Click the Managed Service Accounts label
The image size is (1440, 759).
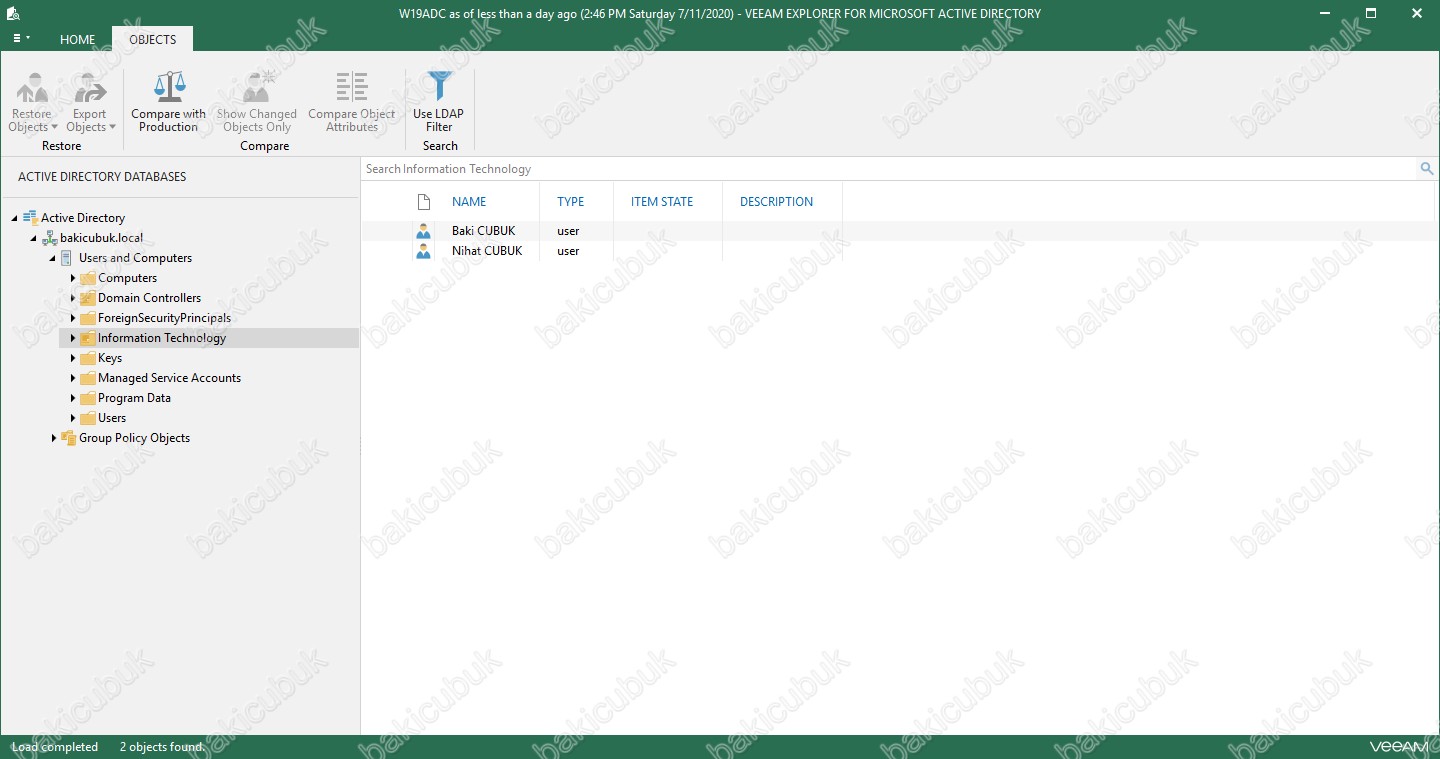click(170, 378)
